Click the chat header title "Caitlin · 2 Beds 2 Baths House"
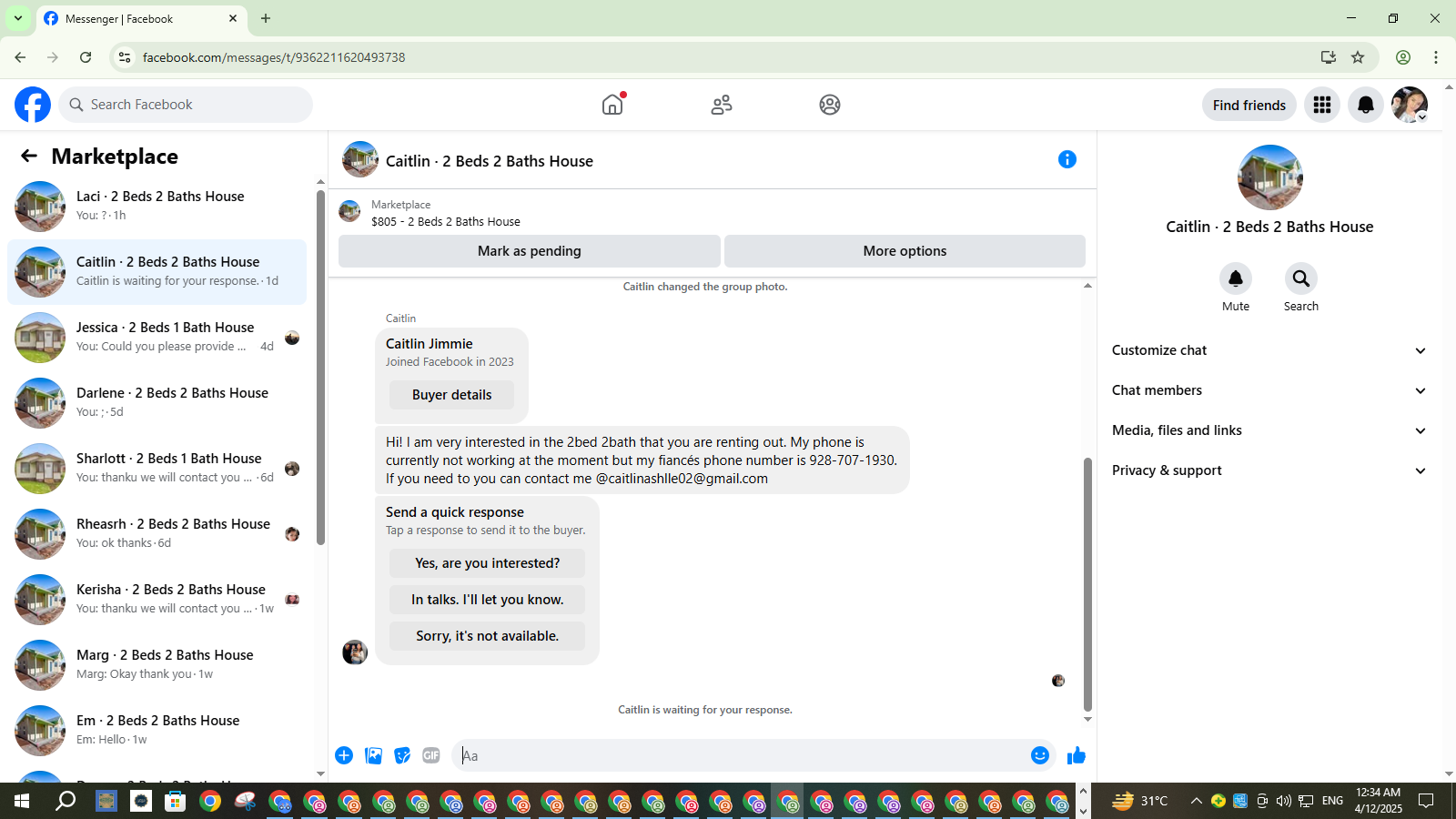1456x819 pixels. click(x=490, y=161)
